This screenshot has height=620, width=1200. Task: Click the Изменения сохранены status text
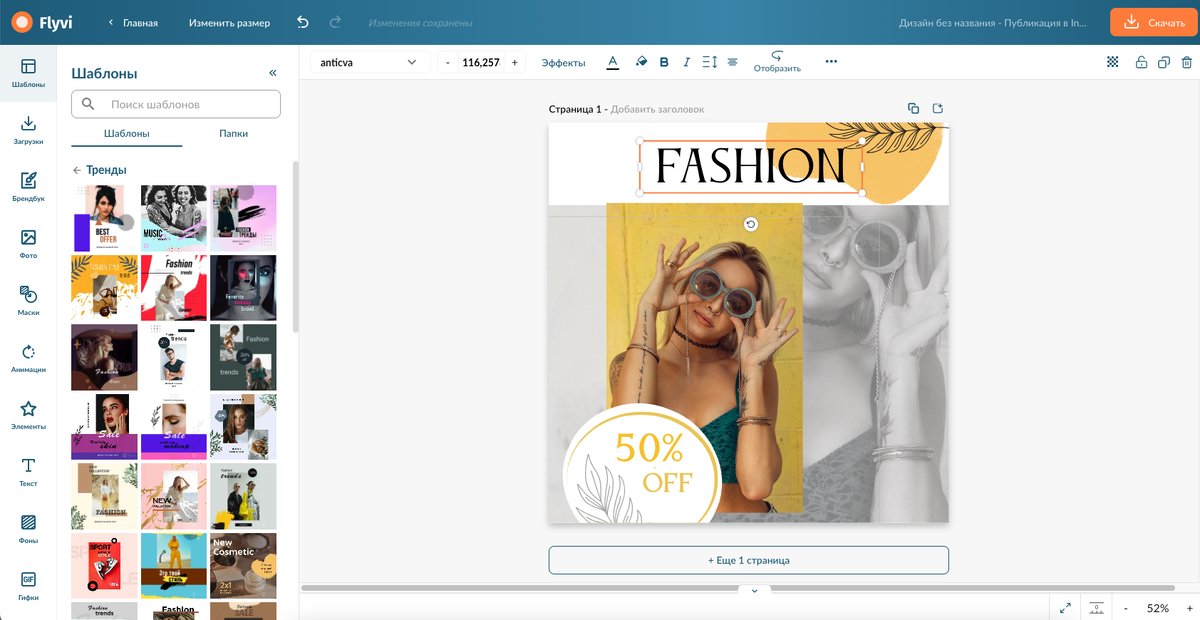tap(420, 22)
